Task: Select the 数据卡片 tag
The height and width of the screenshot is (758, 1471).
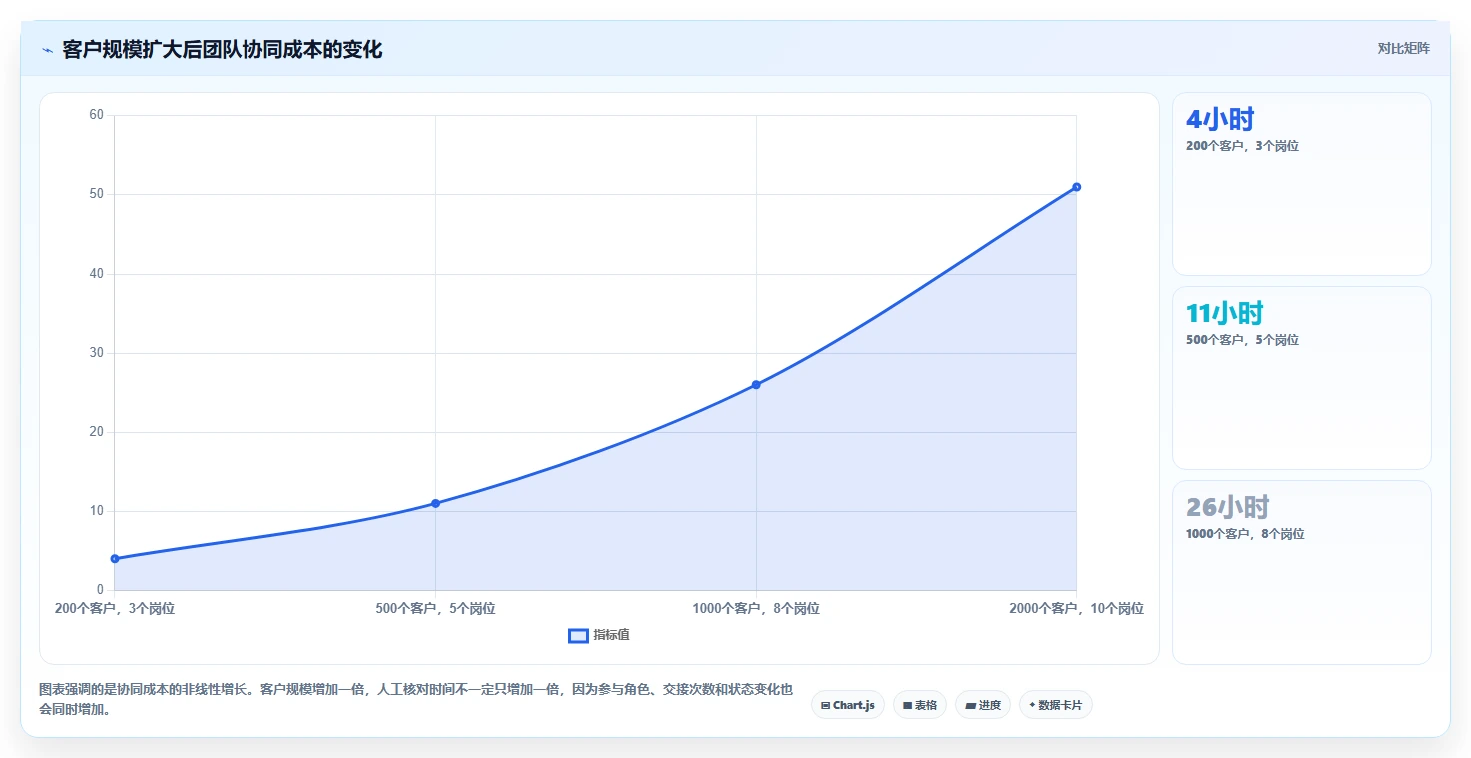Action: pyautogui.click(x=1055, y=705)
